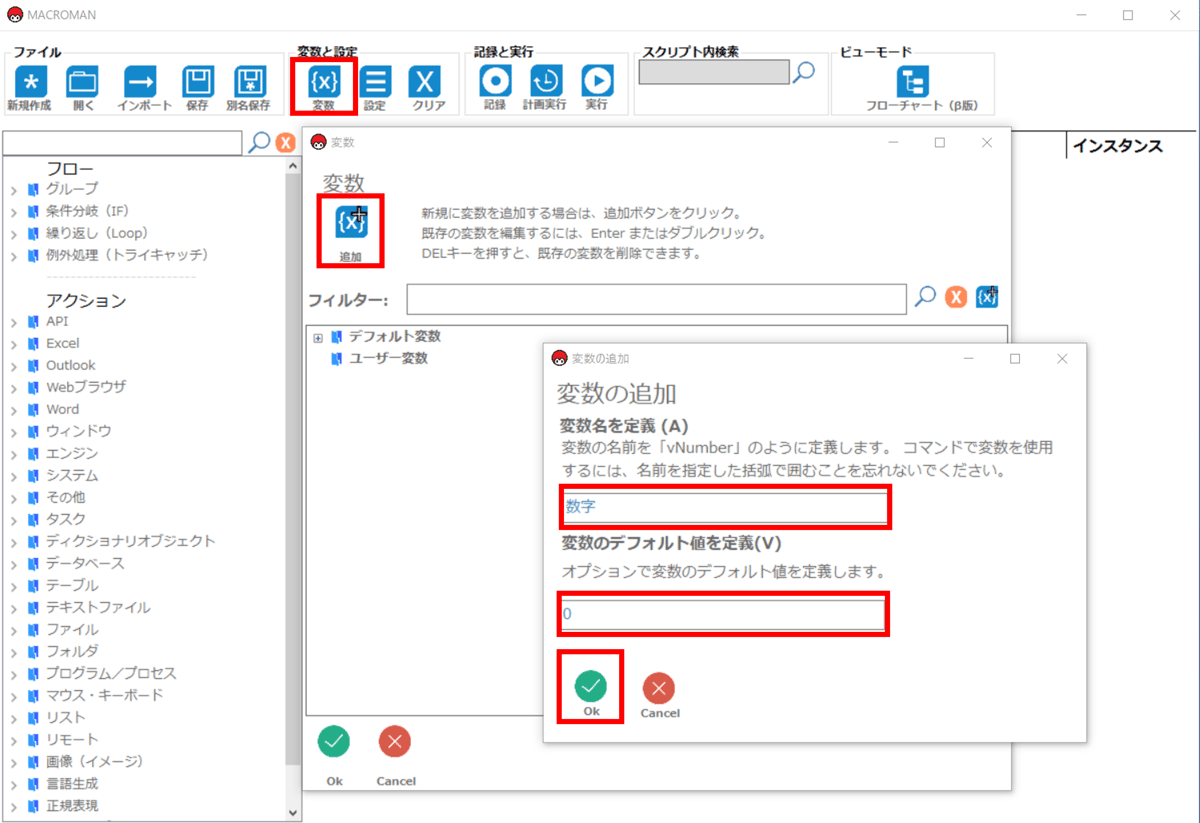1200x823 pixels.
Task: Click the 別名保存 save-as icon
Action: 249,82
